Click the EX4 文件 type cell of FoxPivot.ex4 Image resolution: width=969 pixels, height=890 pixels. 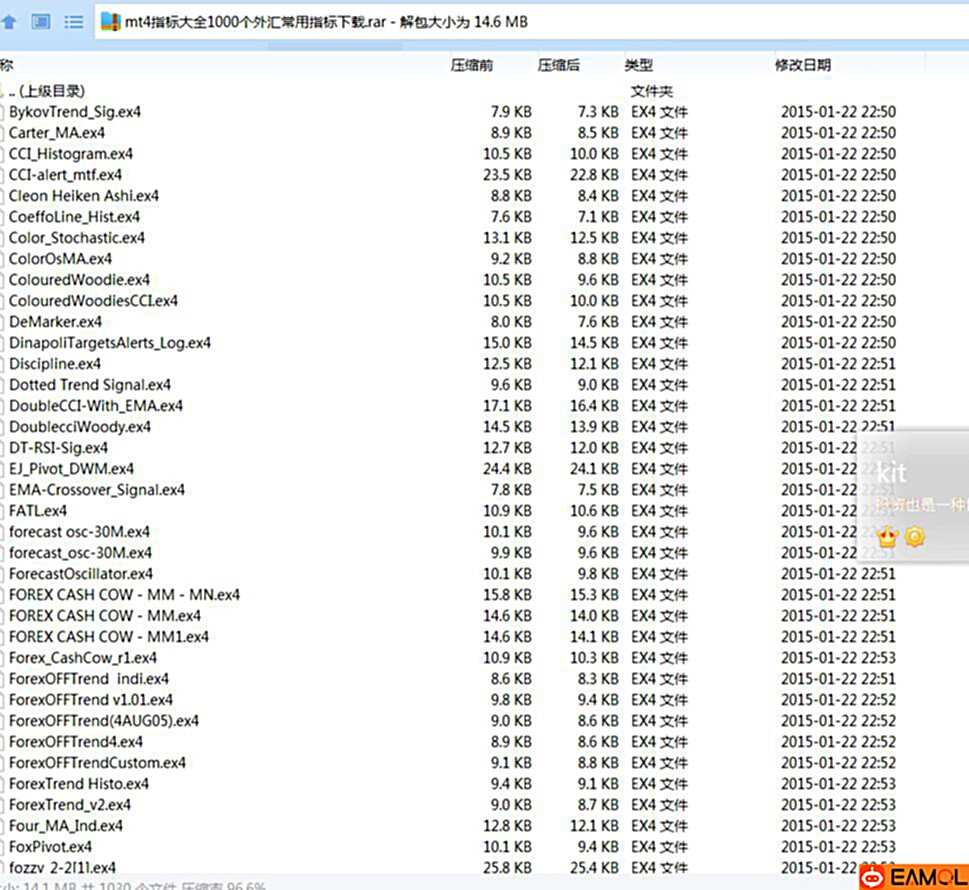[x=659, y=847]
